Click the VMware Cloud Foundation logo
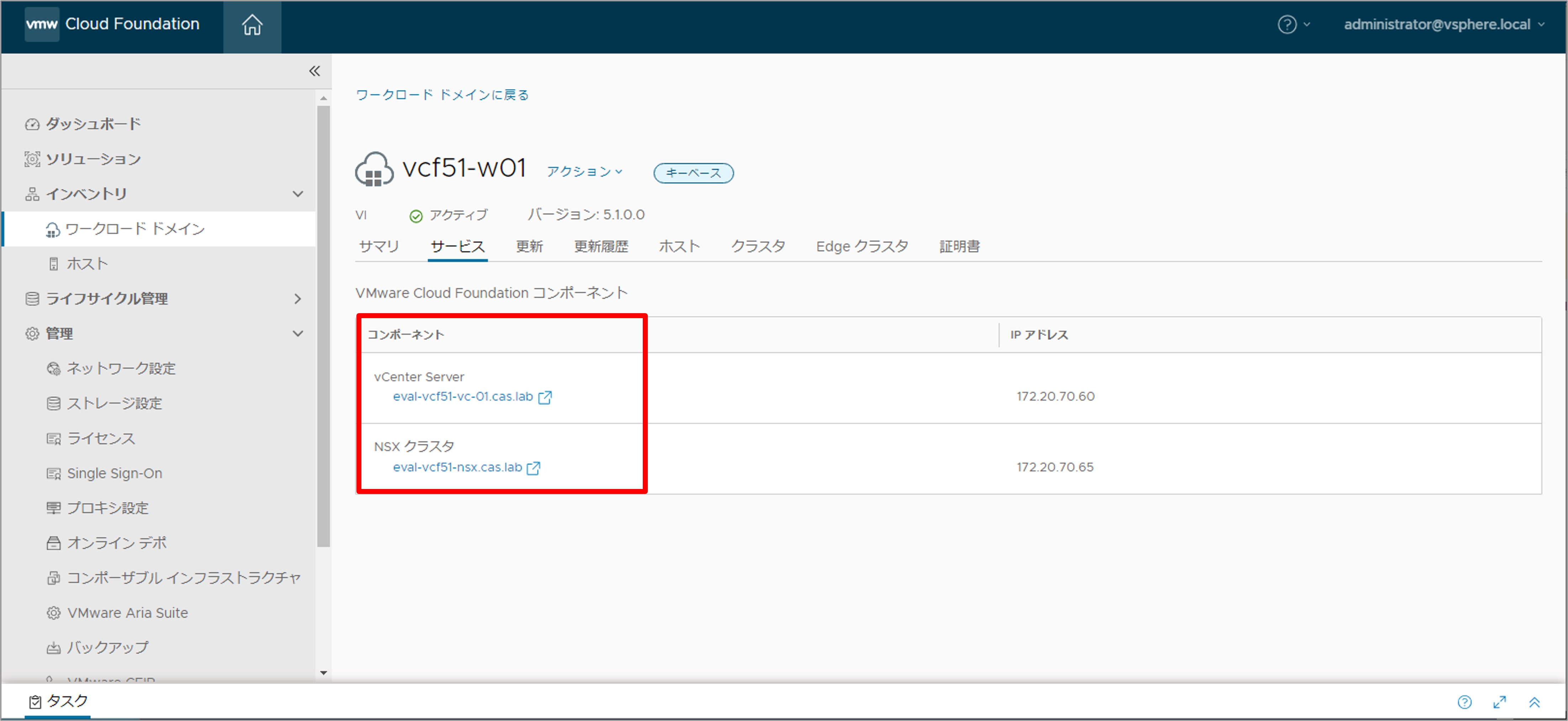The image size is (1568, 721). tap(42, 24)
